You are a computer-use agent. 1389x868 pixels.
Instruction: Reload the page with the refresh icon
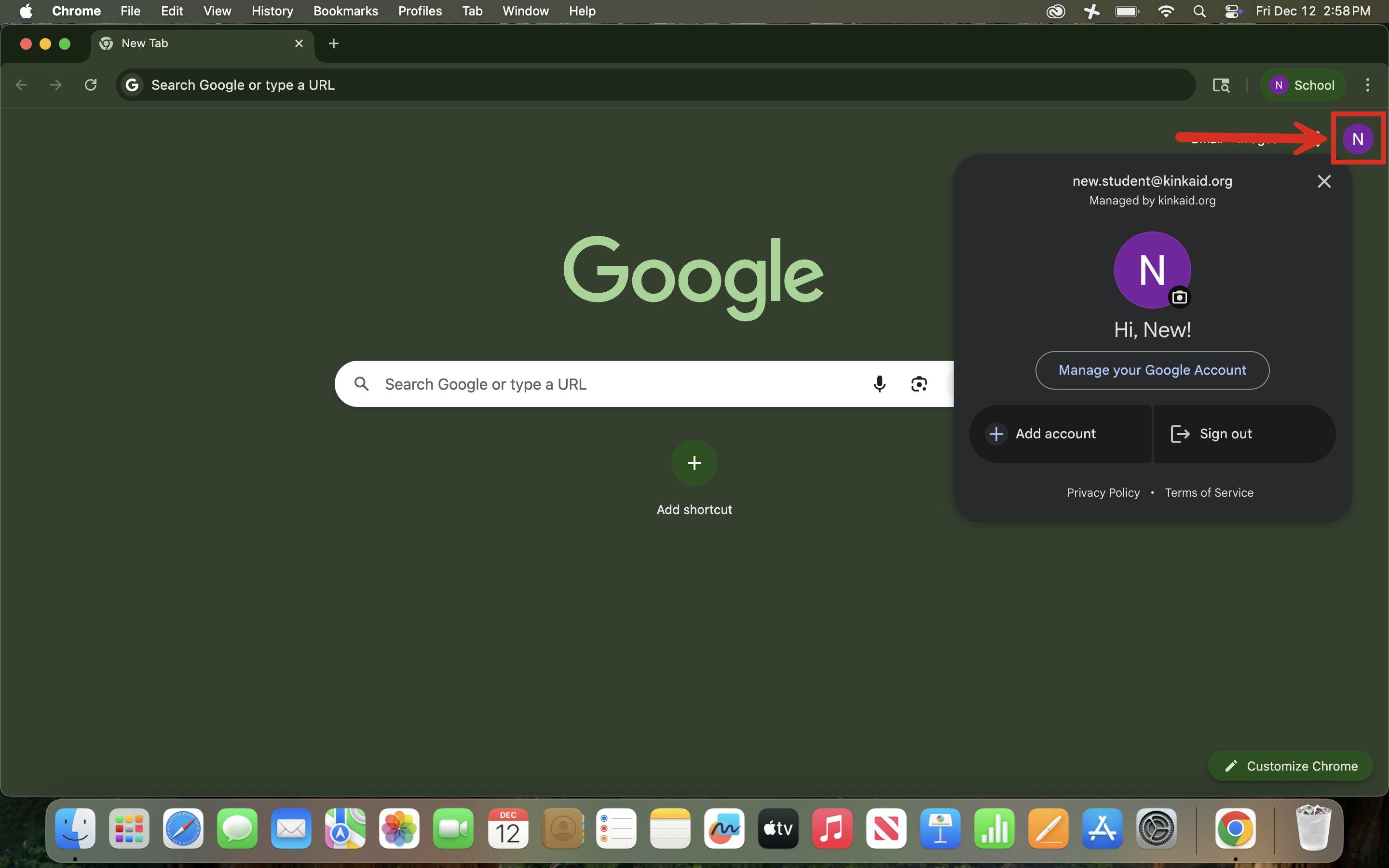pos(91,85)
